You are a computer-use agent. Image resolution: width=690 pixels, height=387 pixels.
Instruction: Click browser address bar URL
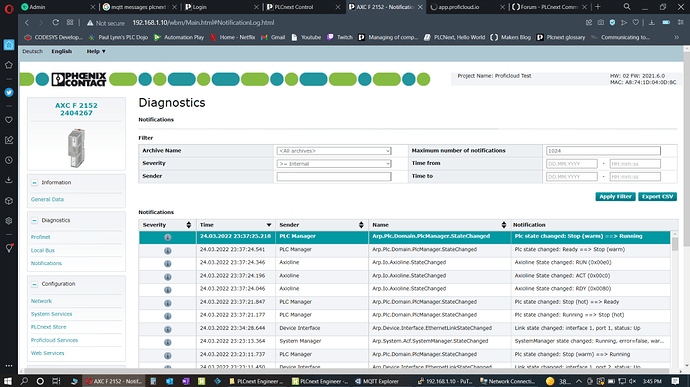coord(203,22)
